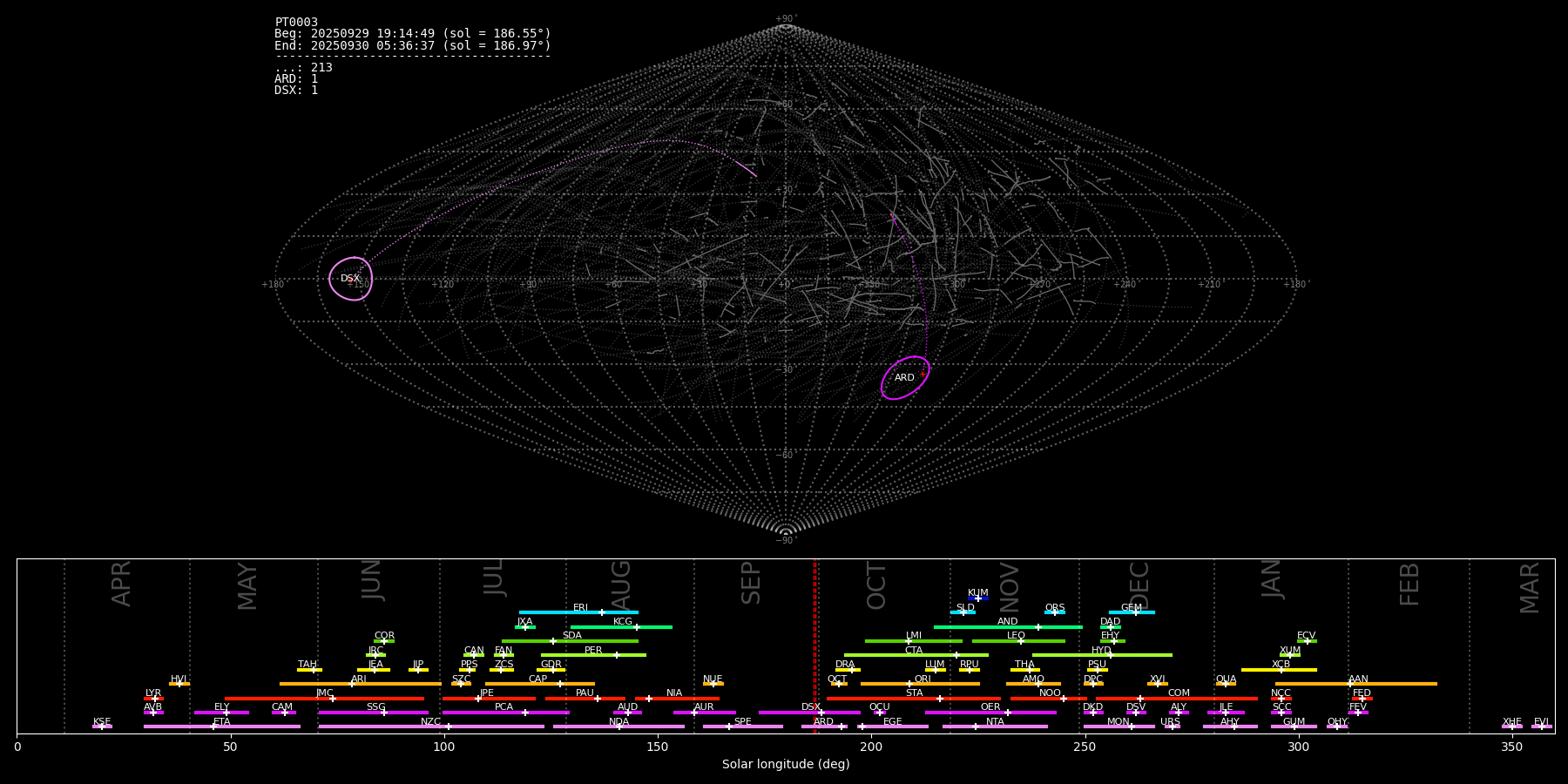Click the LYR shower bar
The width and height of the screenshot is (1568, 784).
[x=153, y=699]
